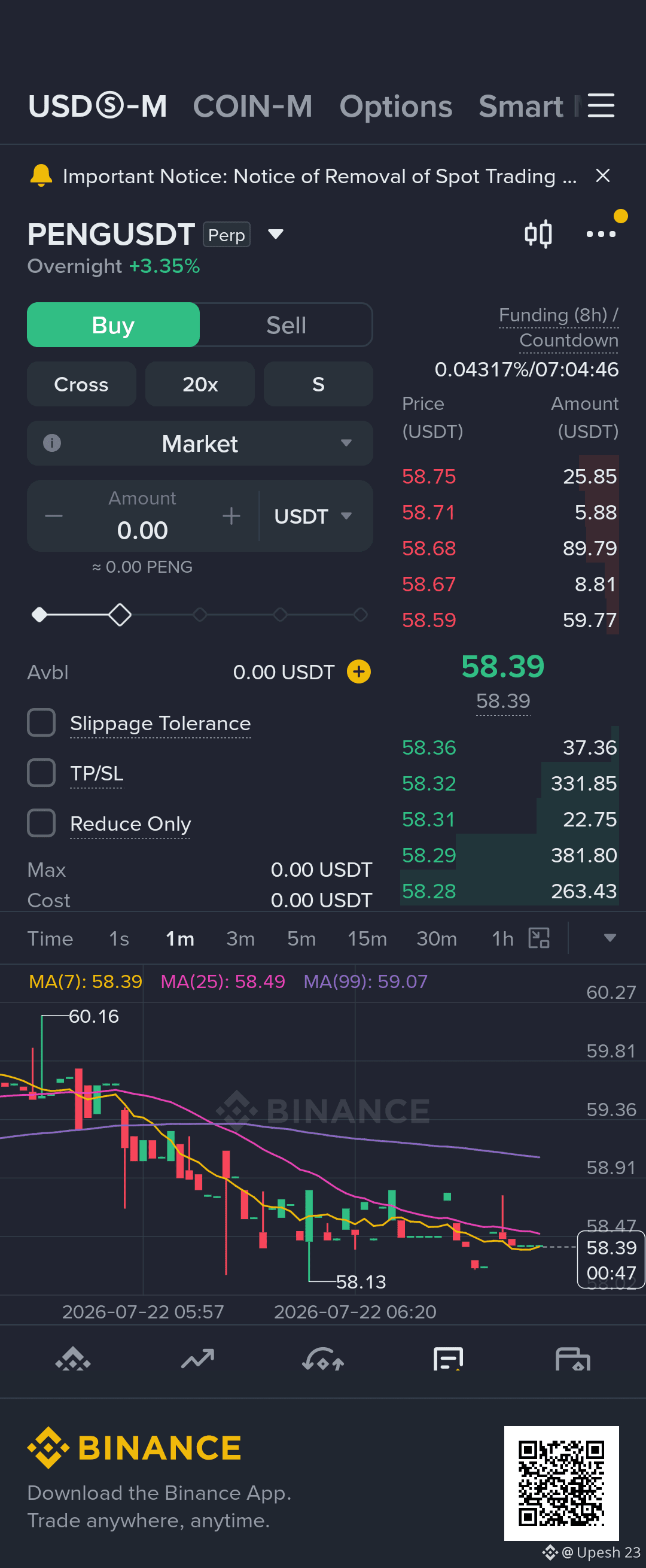The image size is (646, 1568).
Task: Select 30m chart interval
Action: click(437, 938)
